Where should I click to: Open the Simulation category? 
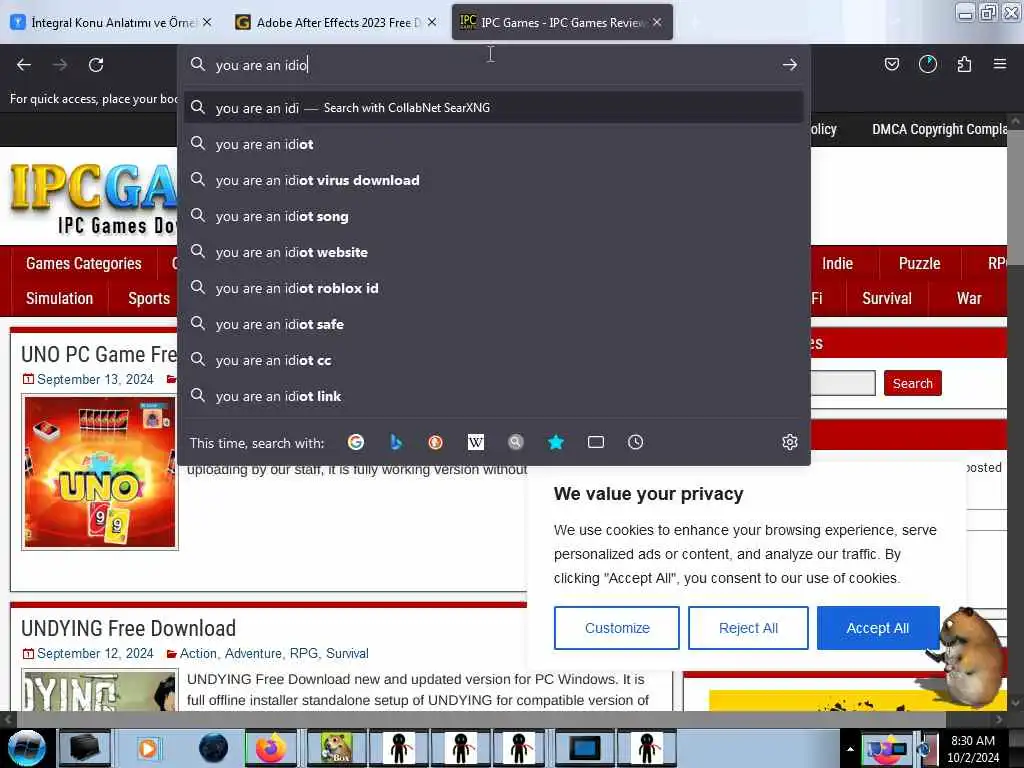click(59, 298)
